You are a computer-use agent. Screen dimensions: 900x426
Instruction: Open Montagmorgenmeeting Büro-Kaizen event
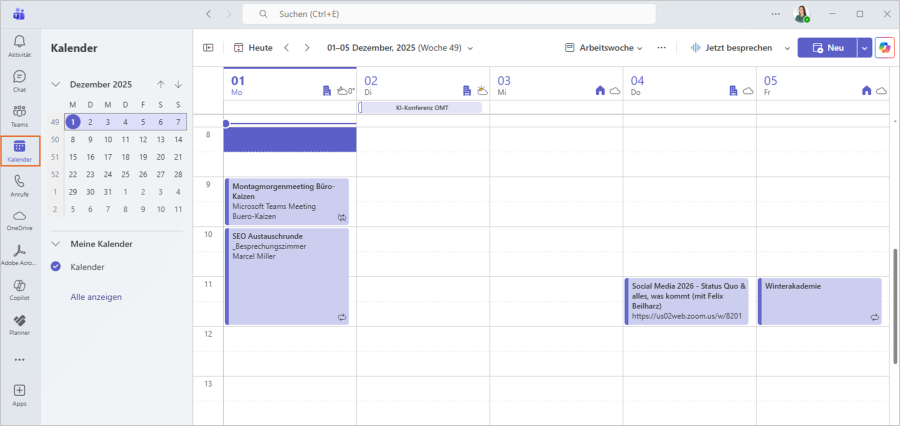click(287, 202)
